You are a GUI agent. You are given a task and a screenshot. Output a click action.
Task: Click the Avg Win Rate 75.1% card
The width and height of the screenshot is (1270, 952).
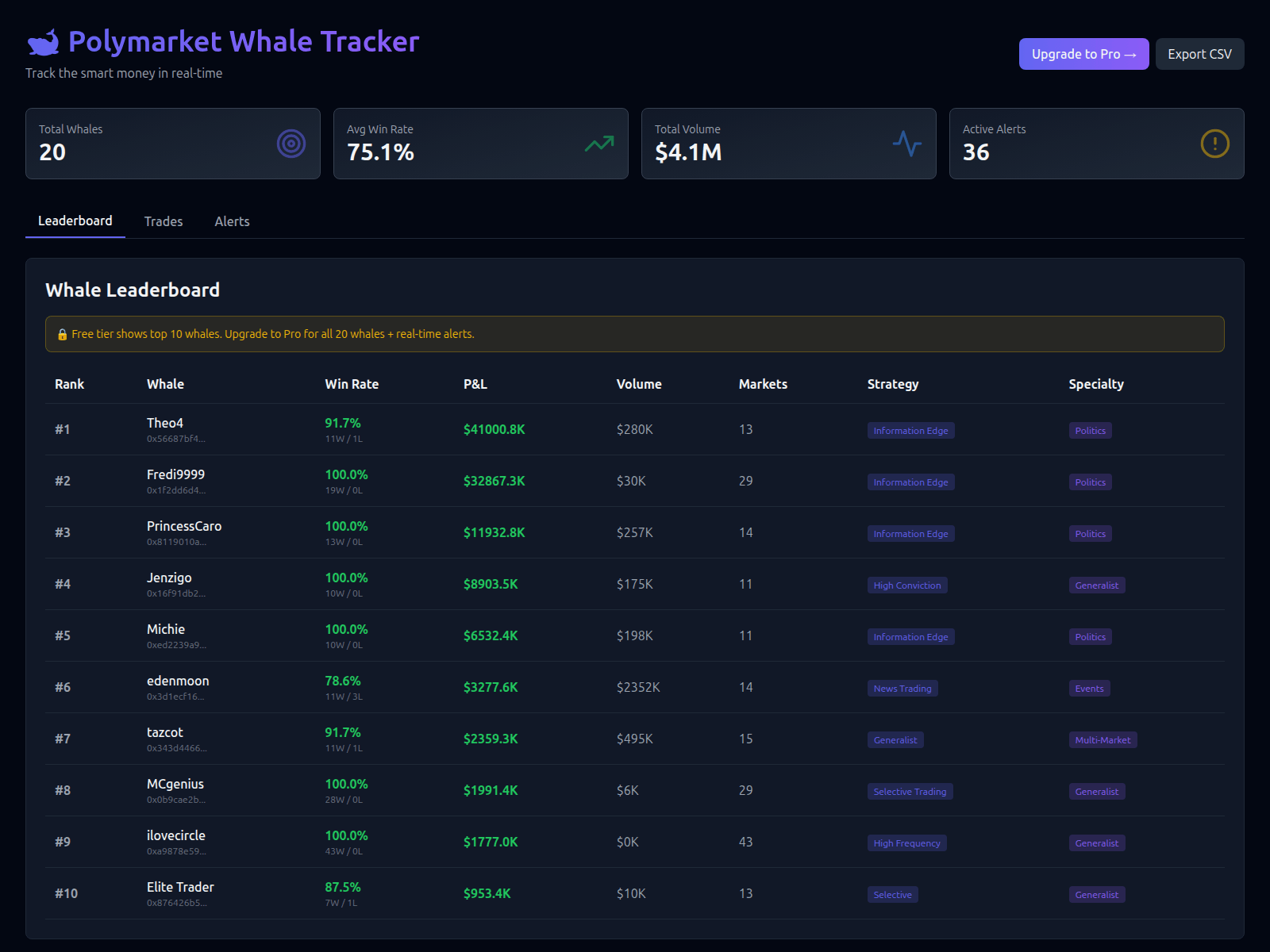click(x=481, y=144)
